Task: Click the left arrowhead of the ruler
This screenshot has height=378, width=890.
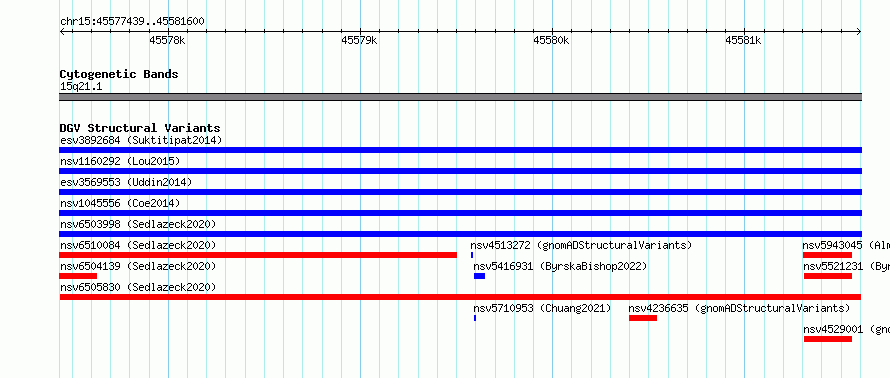Action: [62, 32]
